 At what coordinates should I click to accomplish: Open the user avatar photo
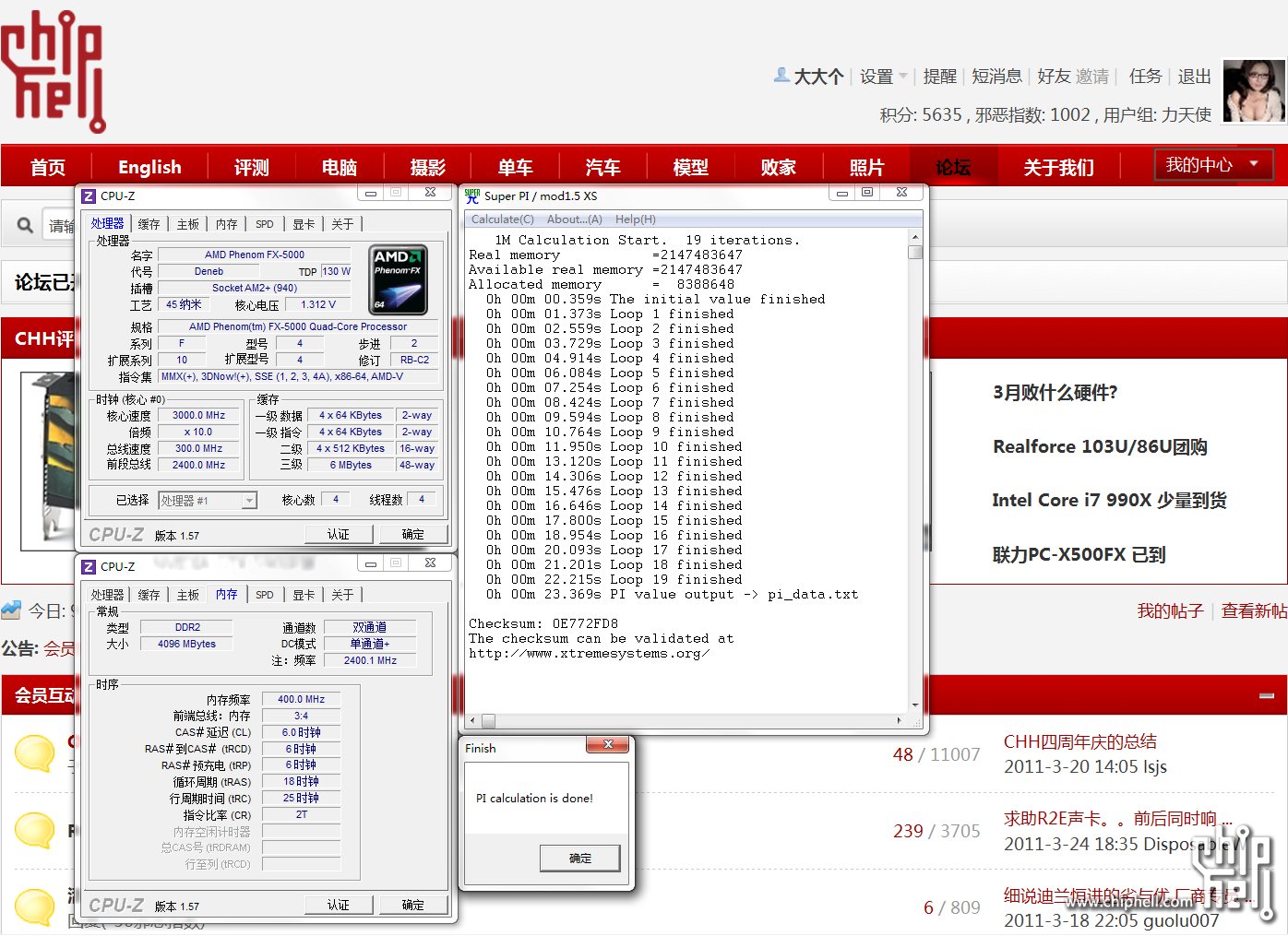1254,91
